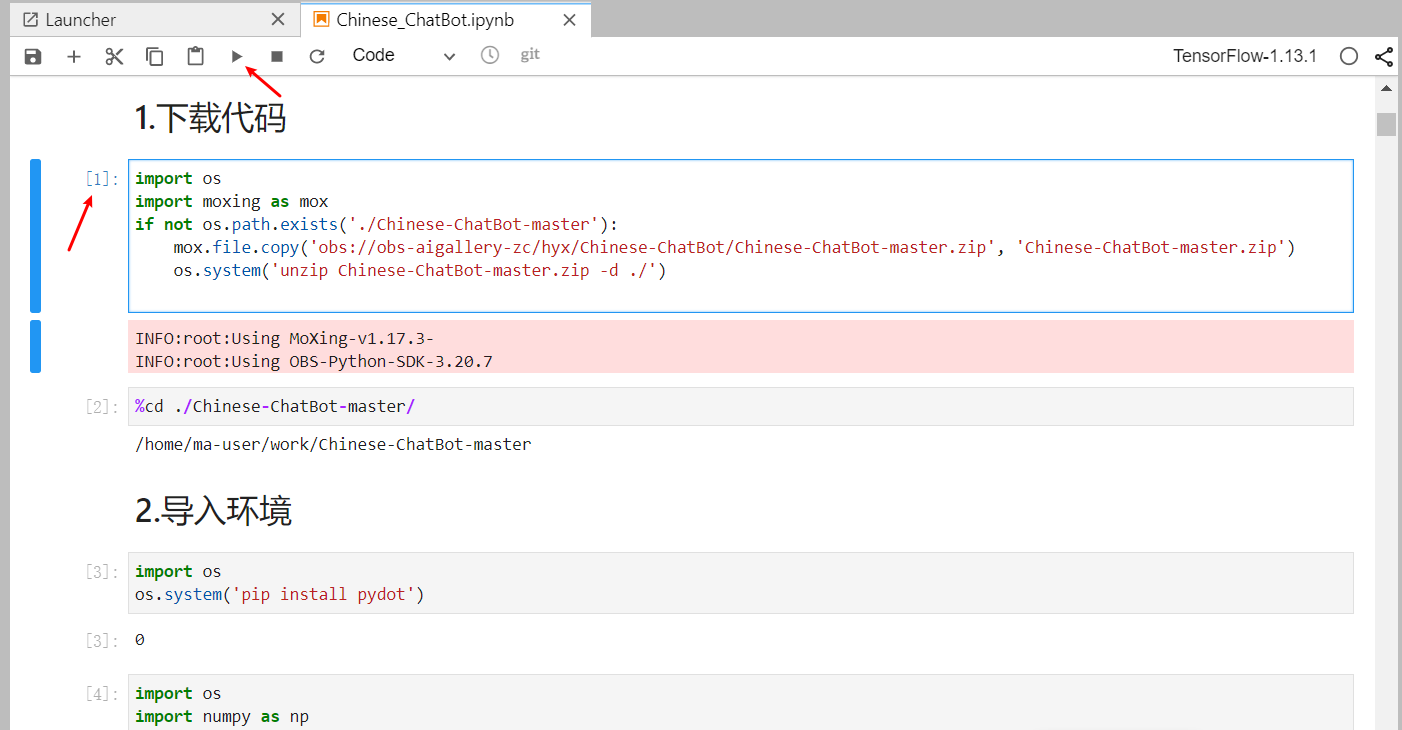The width and height of the screenshot is (1402, 730).
Task: Run the selected cell
Action: point(237,56)
